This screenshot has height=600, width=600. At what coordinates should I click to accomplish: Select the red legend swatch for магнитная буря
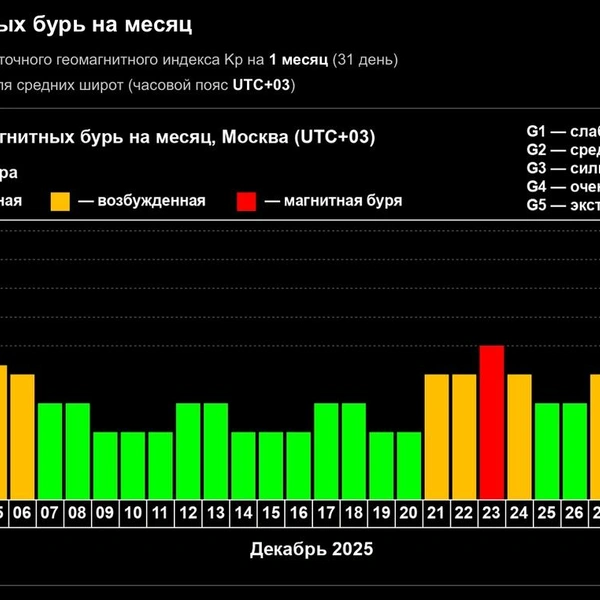246,202
